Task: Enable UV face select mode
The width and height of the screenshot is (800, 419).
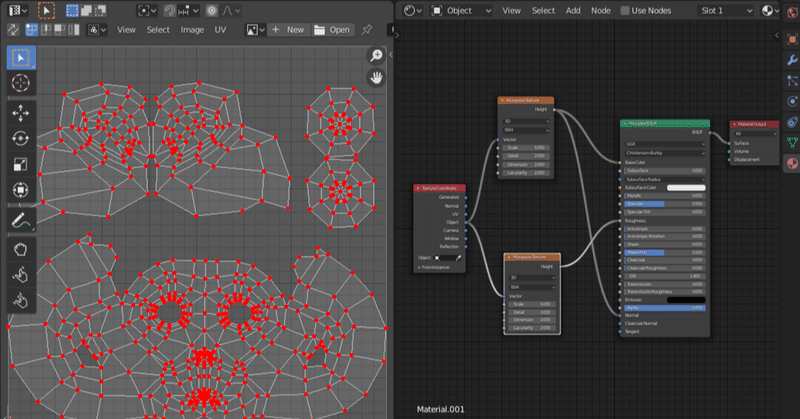Action: coord(60,30)
